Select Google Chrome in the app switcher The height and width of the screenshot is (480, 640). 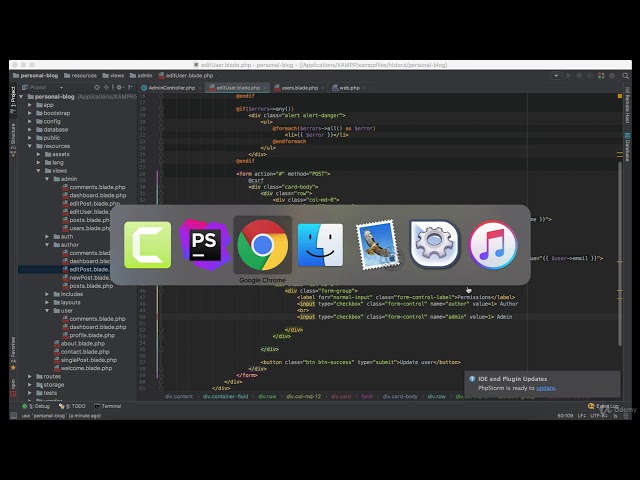coord(262,245)
